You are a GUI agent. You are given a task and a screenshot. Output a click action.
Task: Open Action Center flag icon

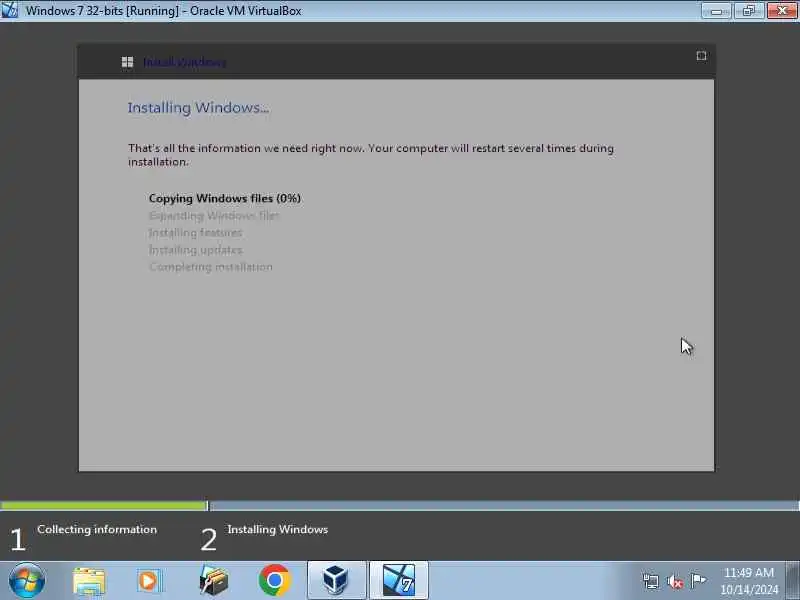[698, 581]
